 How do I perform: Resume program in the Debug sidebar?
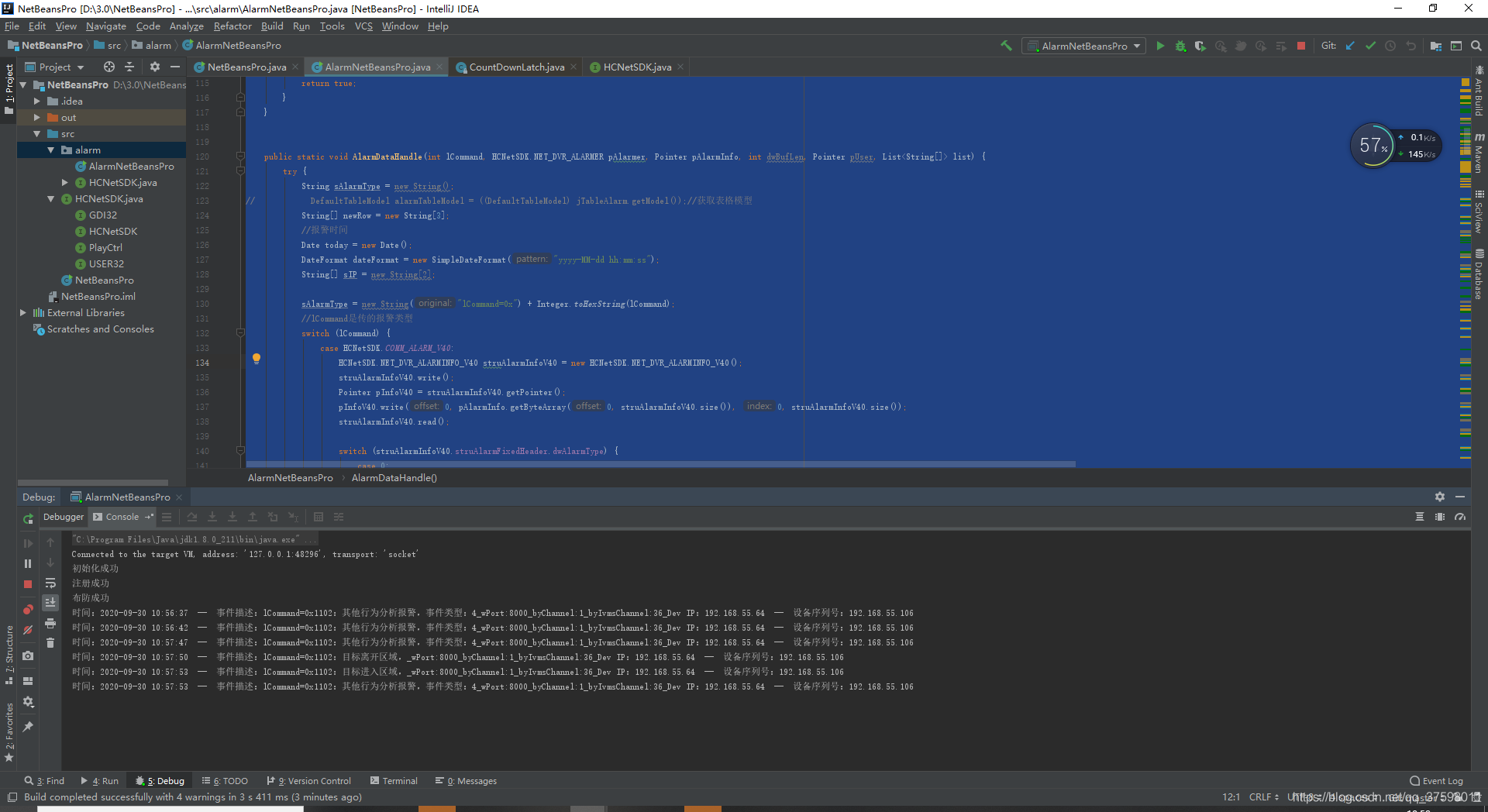(x=28, y=543)
